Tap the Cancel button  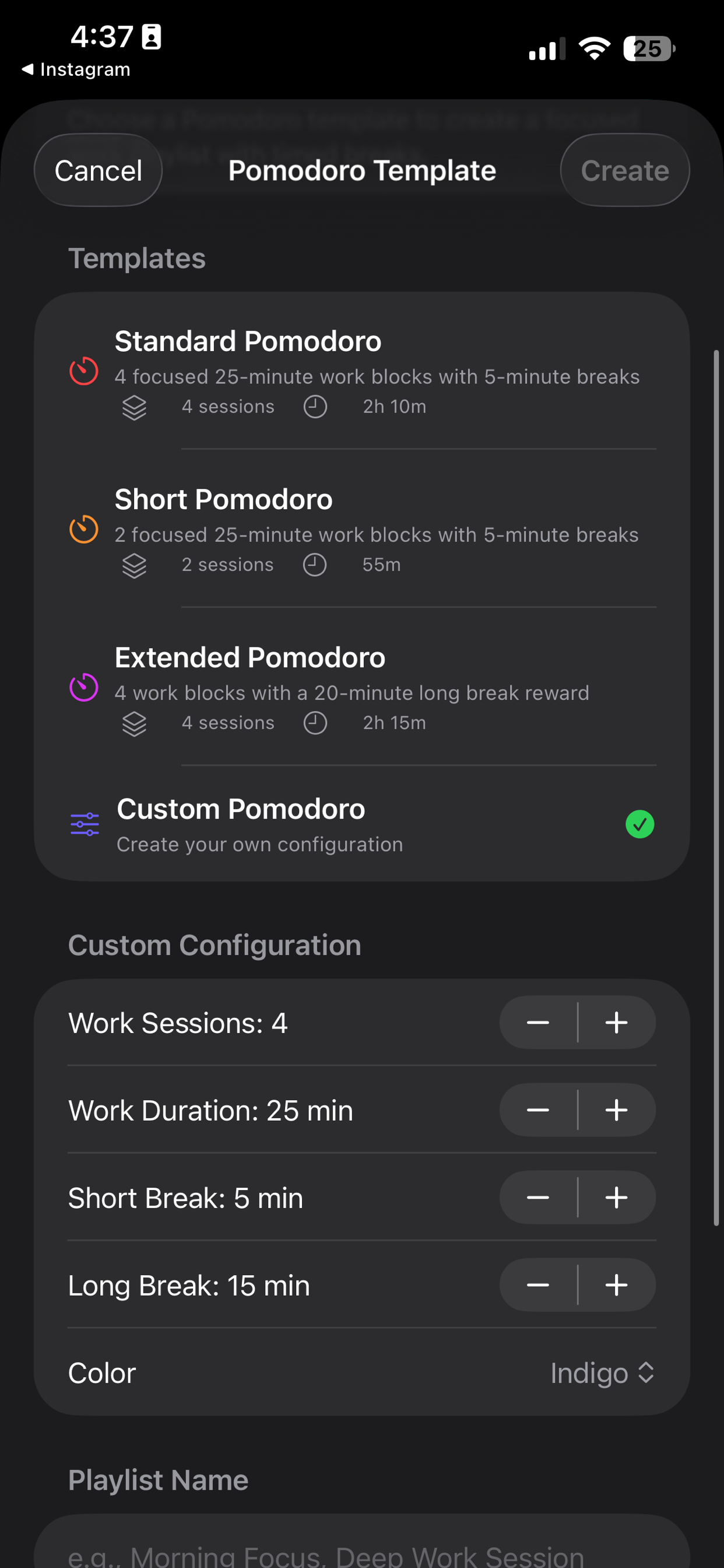click(98, 170)
